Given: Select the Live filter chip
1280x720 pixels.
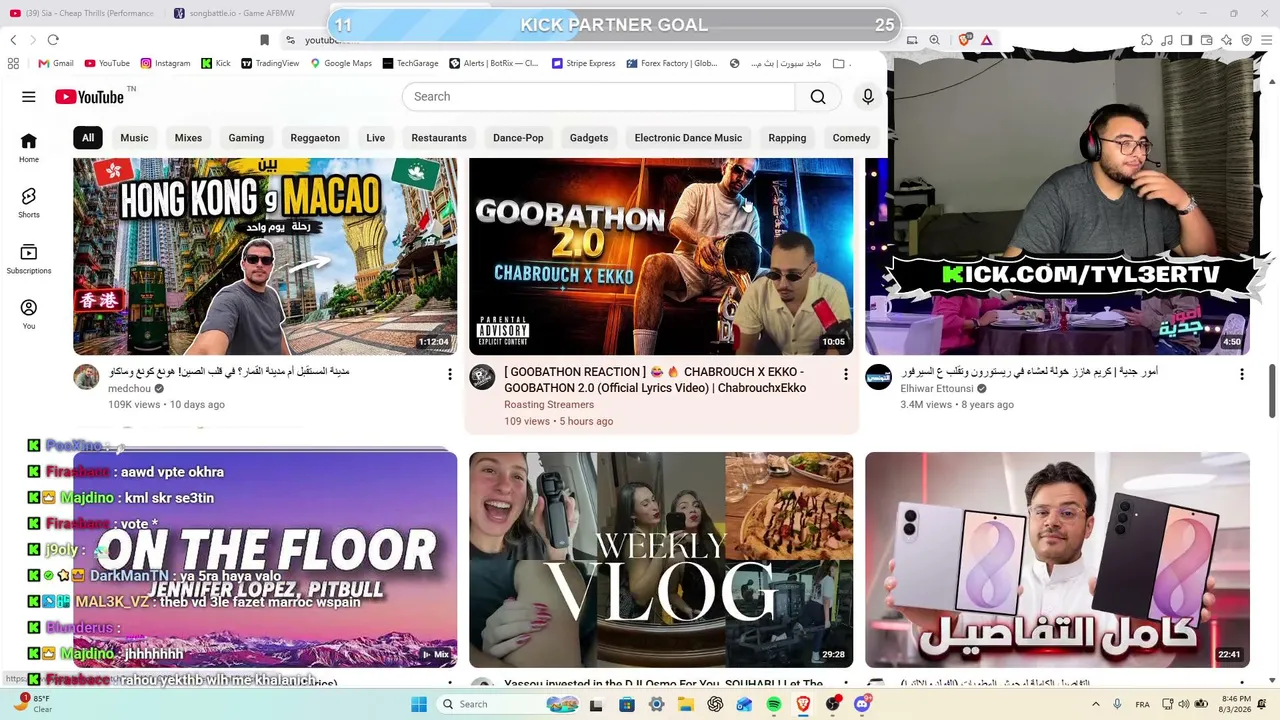Looking at the screenshot, I should [376, 138].
